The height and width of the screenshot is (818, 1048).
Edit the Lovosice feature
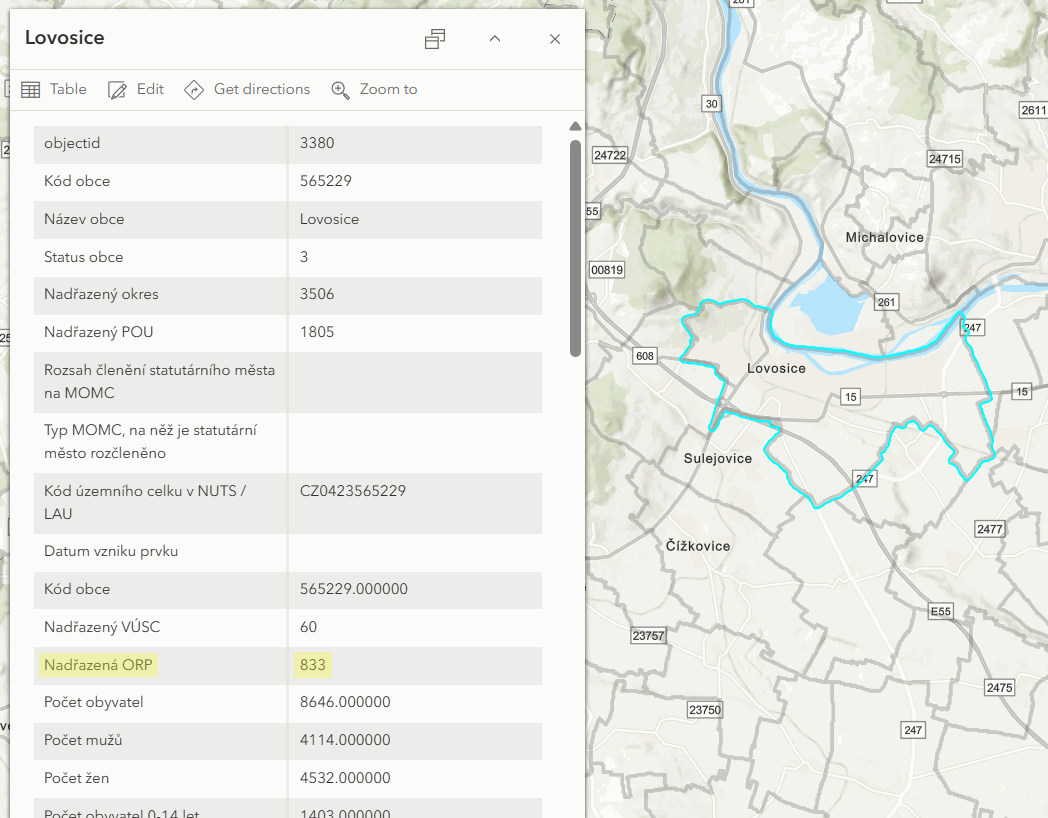136,89
